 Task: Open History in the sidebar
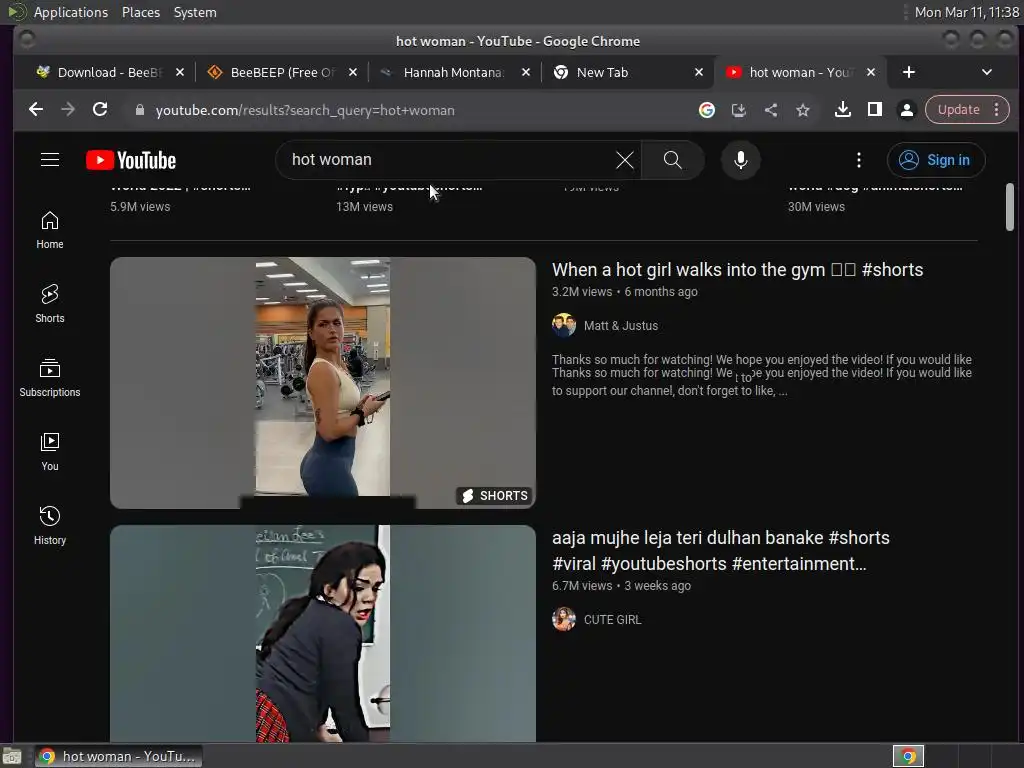click(50, 525)
